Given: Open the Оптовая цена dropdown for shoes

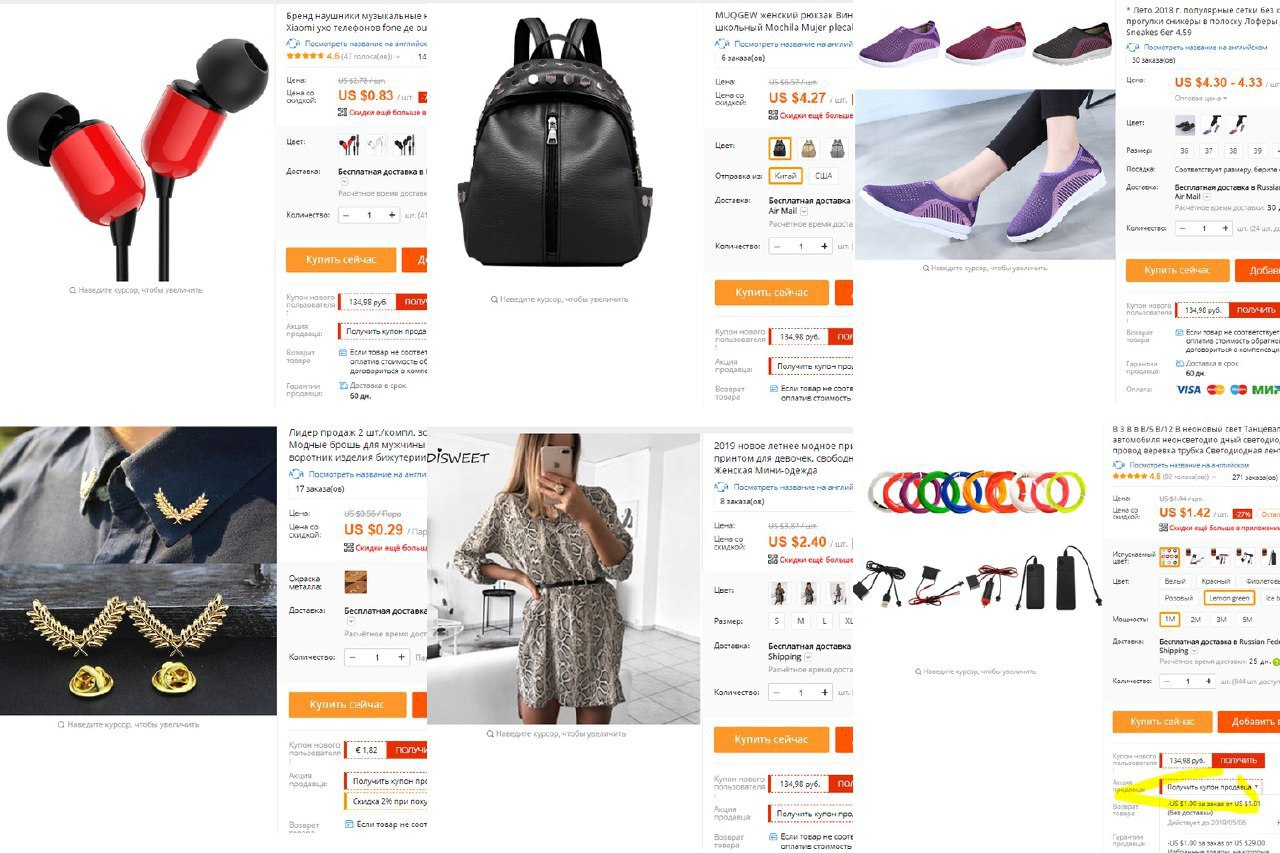Looking at the screenshot, I should coord(1198,98).
